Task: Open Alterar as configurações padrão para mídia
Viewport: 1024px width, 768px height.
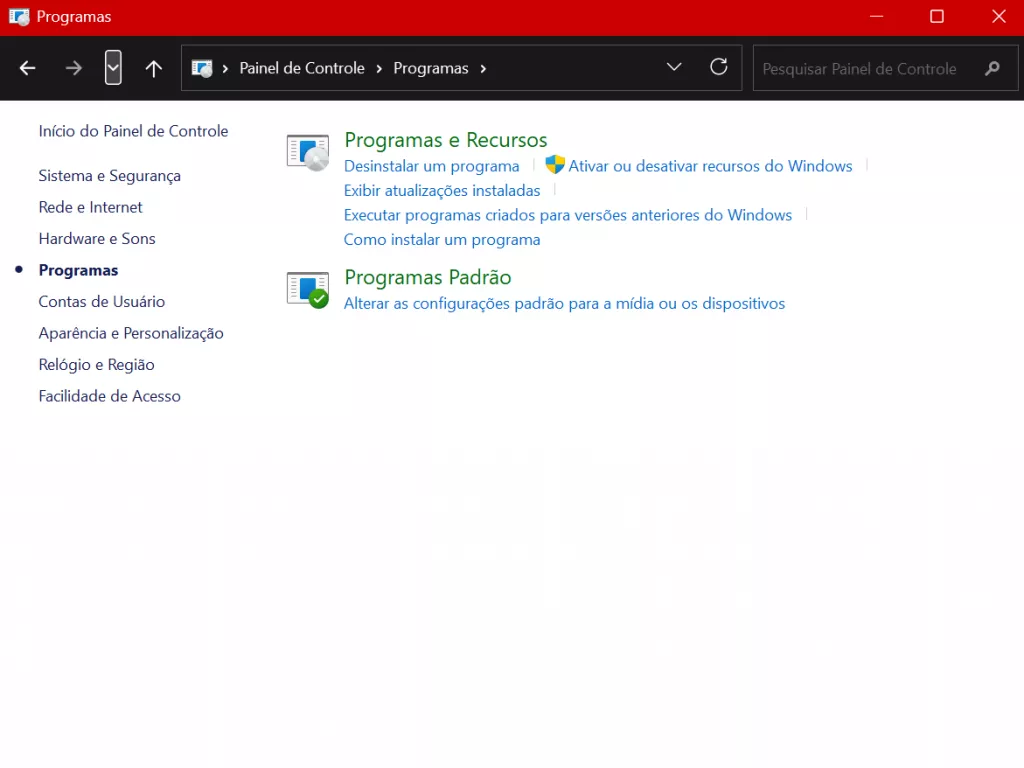Action: (564, 303)
